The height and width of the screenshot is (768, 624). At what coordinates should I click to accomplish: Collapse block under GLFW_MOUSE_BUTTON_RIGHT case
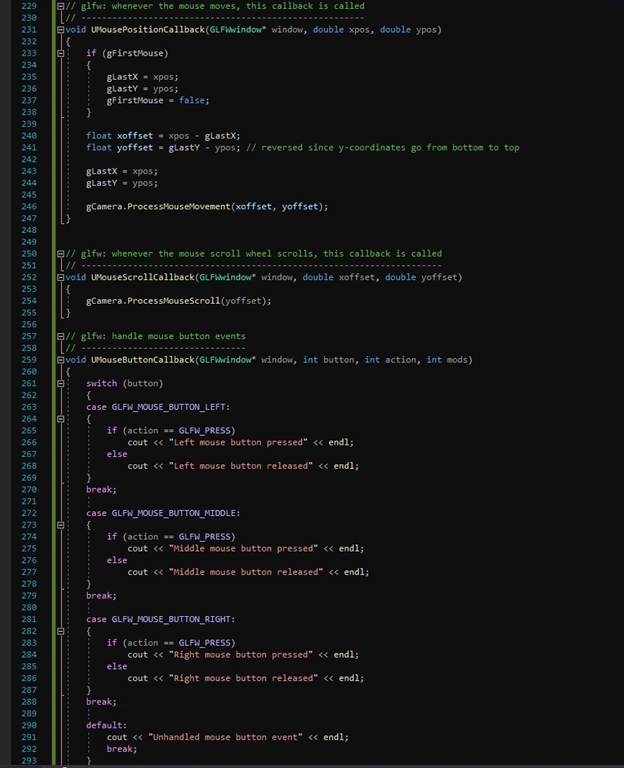pyautogui.click(x=61, y=631)
